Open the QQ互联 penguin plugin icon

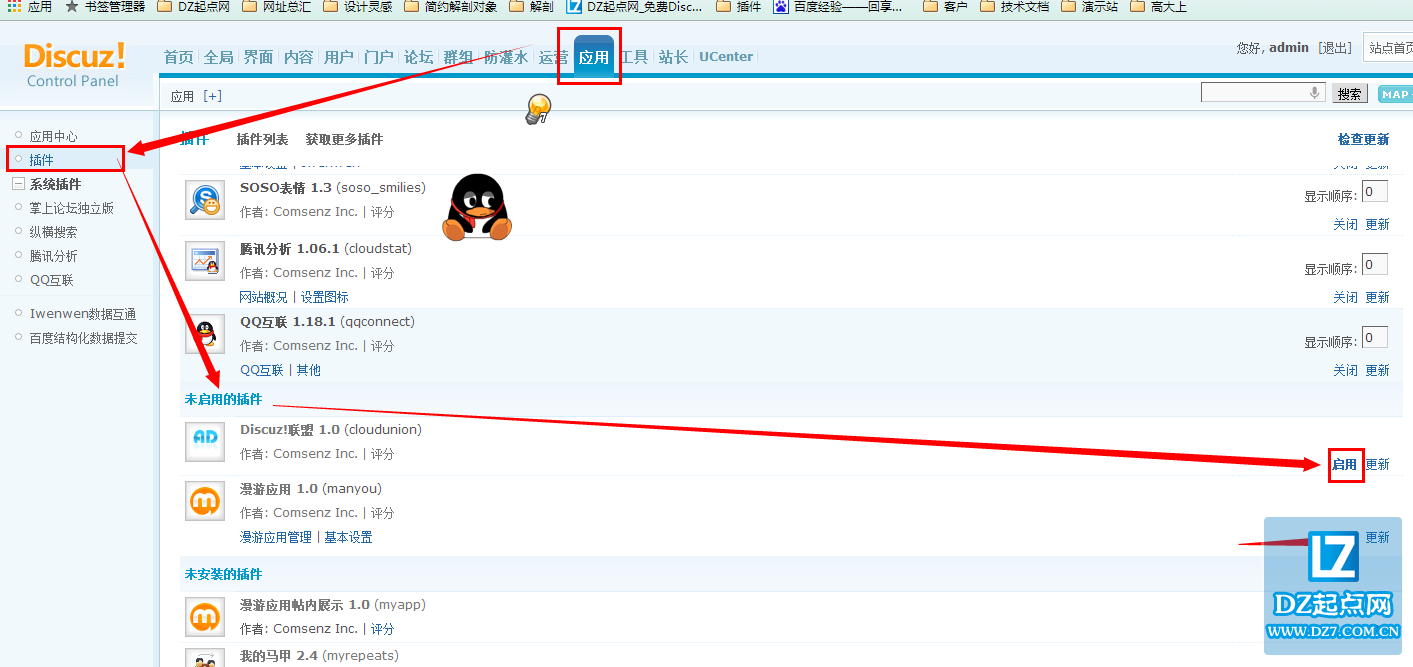[x=205, y=333]
